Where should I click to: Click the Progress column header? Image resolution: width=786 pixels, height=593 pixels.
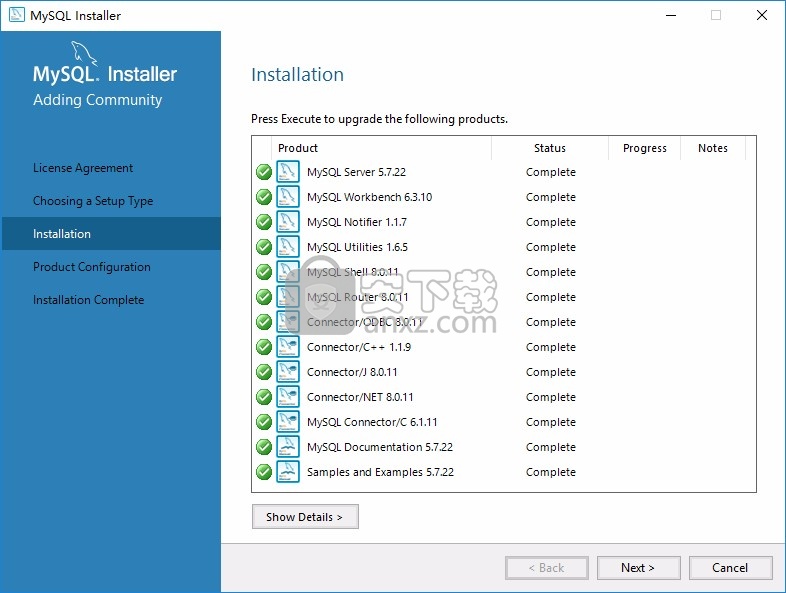click(x=644, y=148)
